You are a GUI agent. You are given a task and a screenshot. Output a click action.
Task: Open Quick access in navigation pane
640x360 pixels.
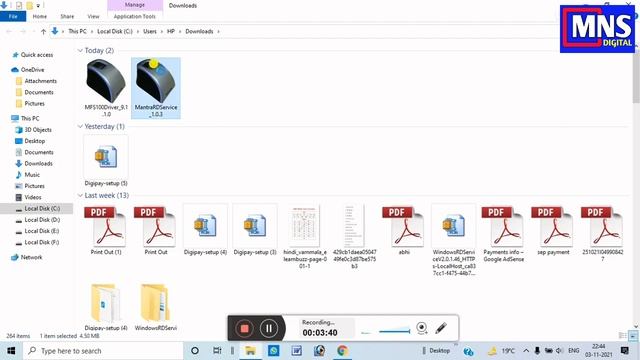point(37,55)
